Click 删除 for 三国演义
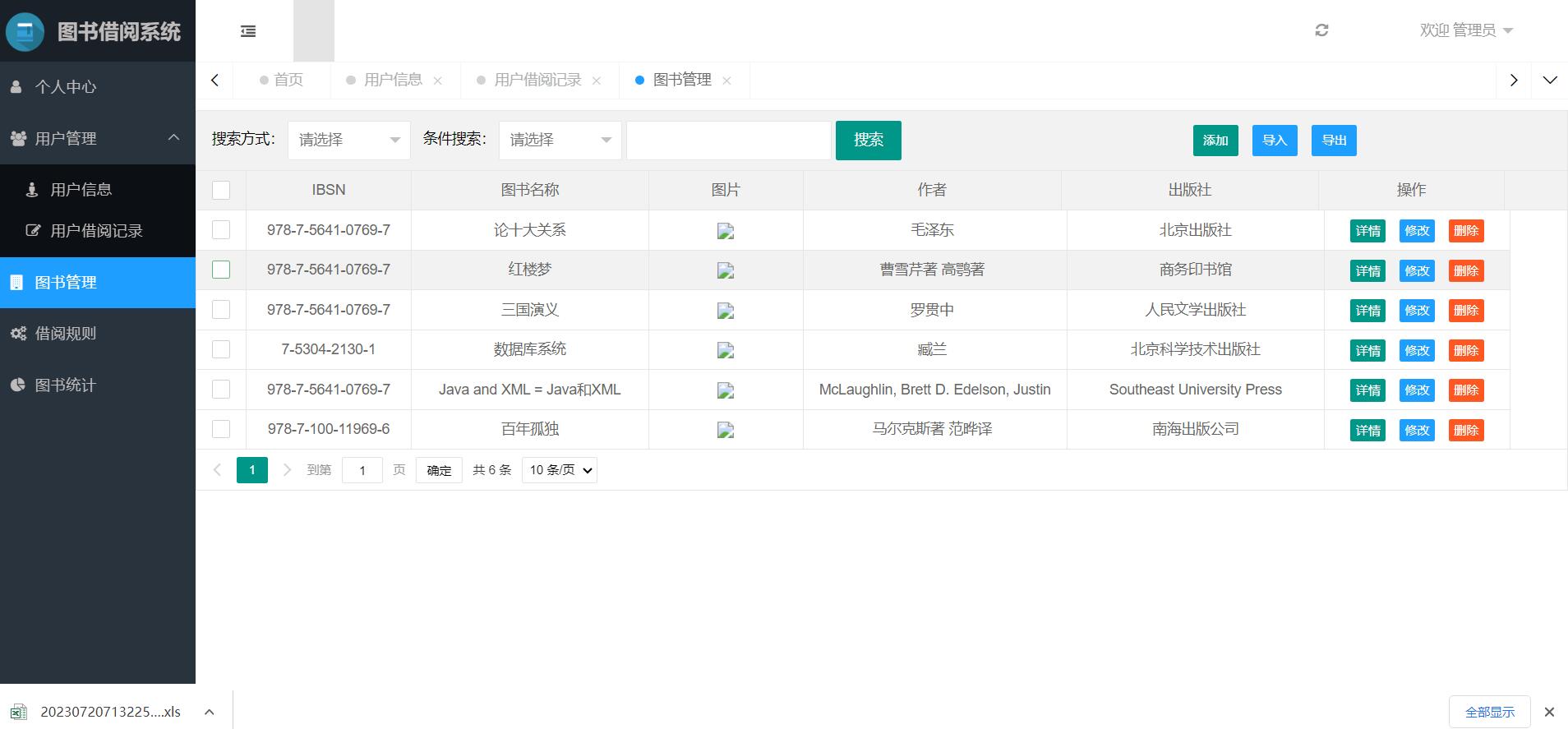This screenshot has width=1568, height=729. point(1466,311)
